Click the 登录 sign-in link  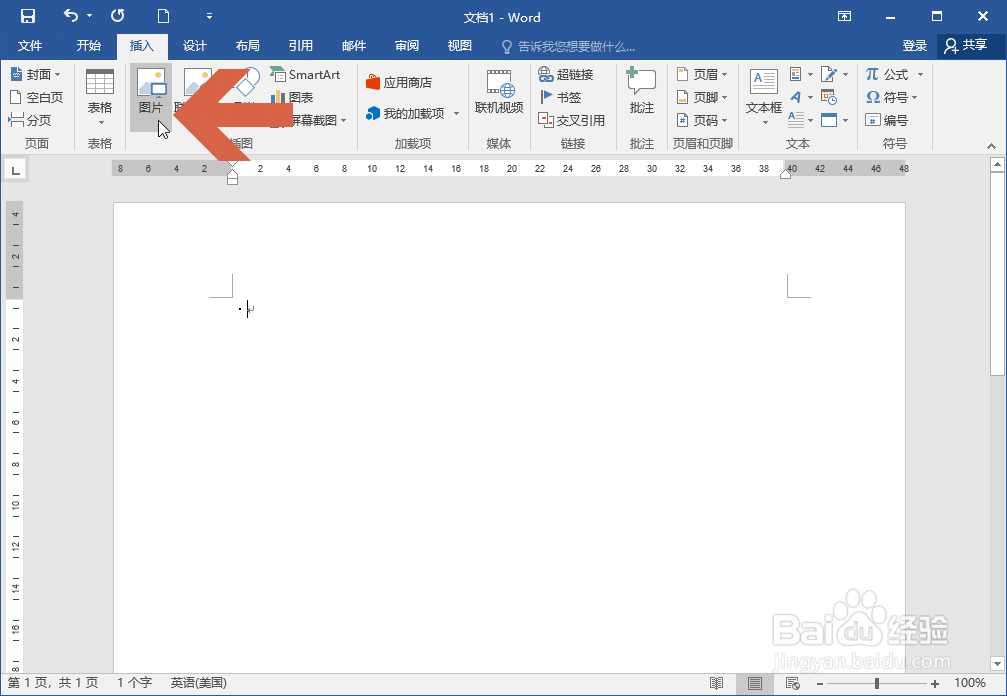(913, 45)
